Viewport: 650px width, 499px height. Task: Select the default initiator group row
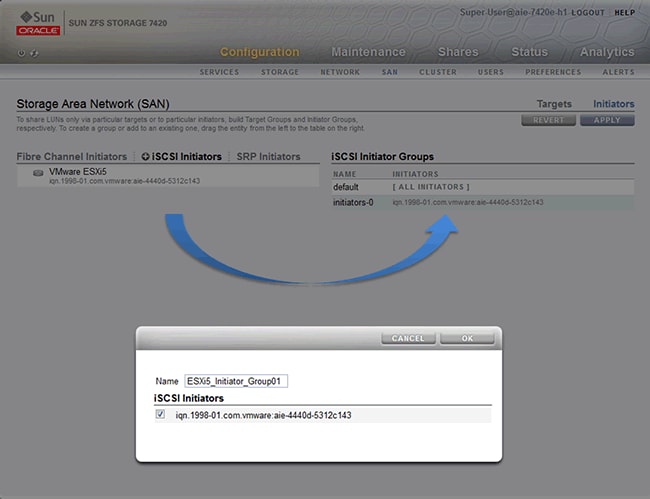coord(483,187)
